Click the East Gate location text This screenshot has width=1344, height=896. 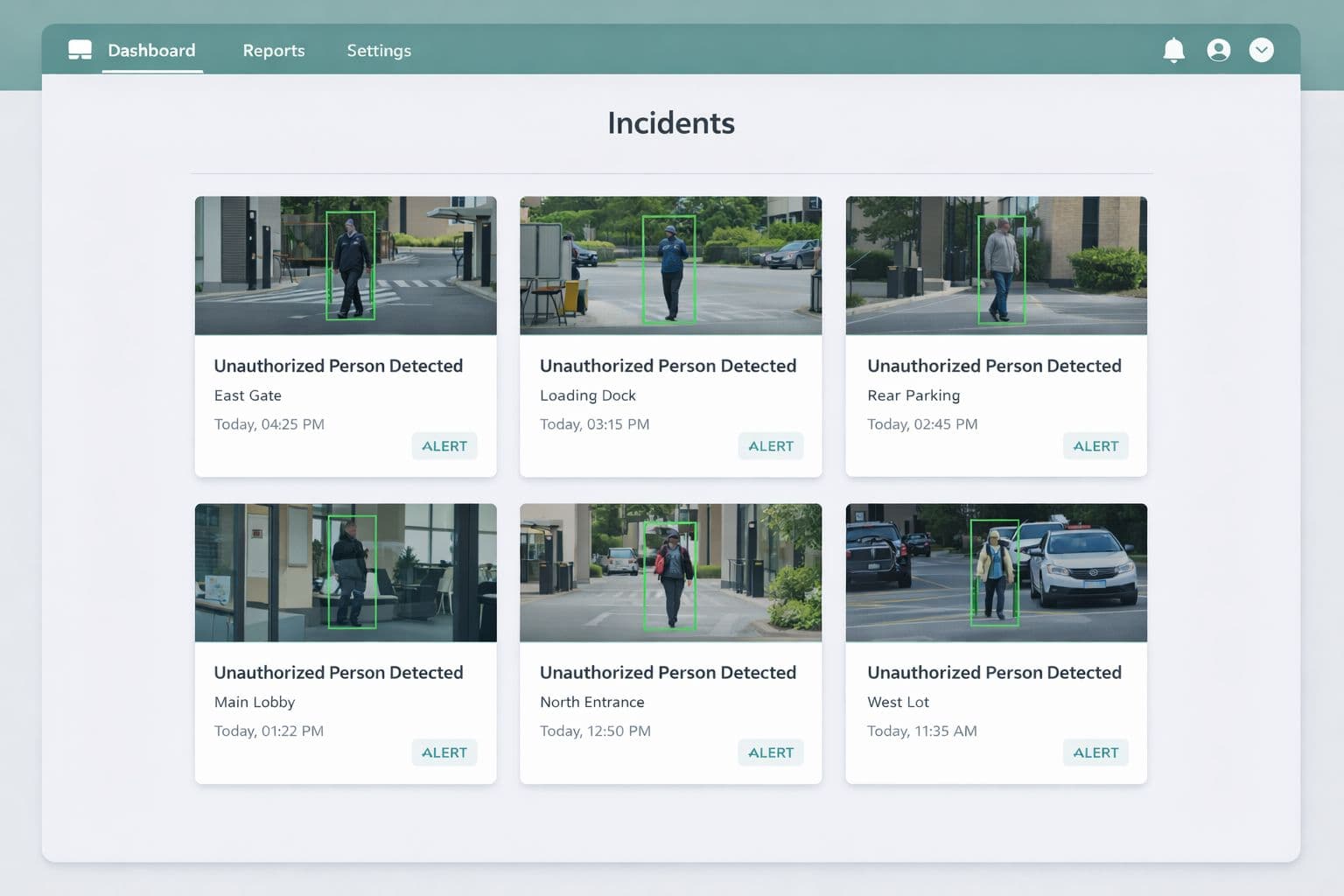click(x=248, y=395)
